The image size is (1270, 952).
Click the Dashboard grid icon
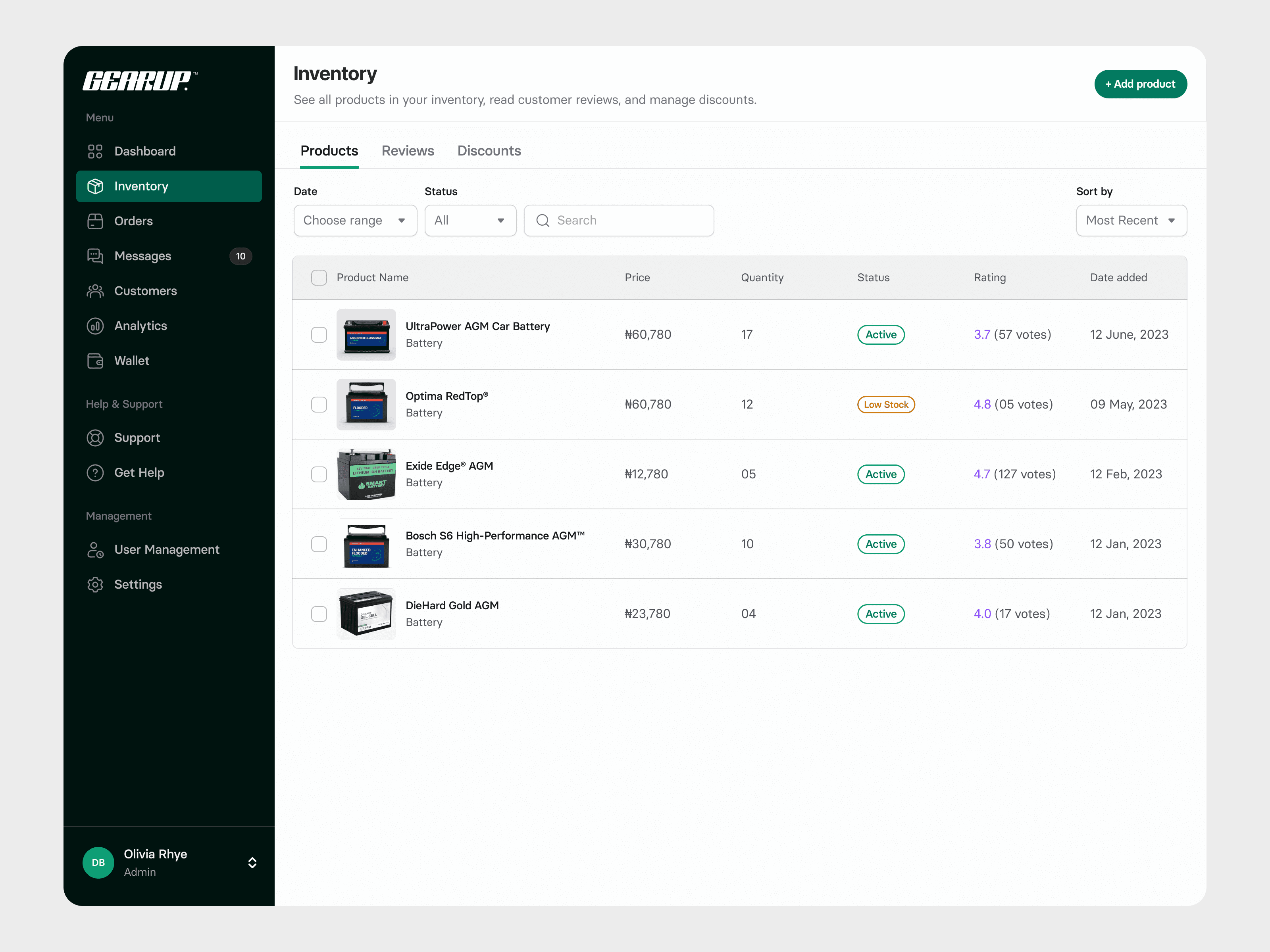point(95,152)
